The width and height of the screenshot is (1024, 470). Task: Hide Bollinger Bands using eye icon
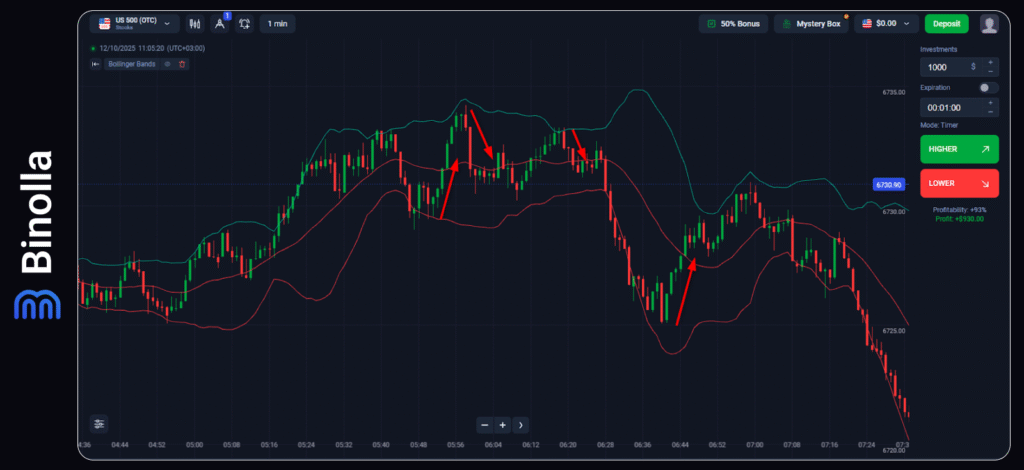pos(168,64)
